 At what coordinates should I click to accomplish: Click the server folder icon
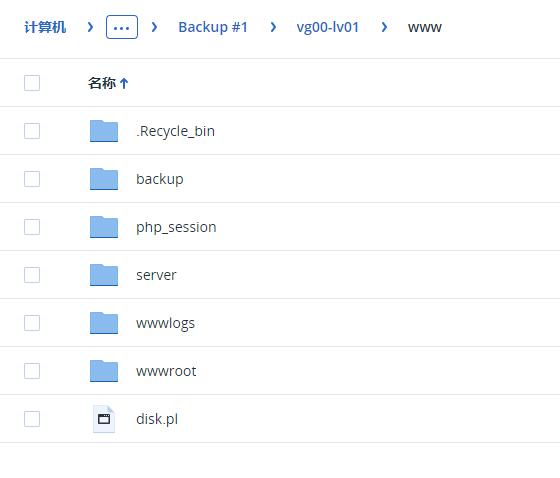point(104,275)
